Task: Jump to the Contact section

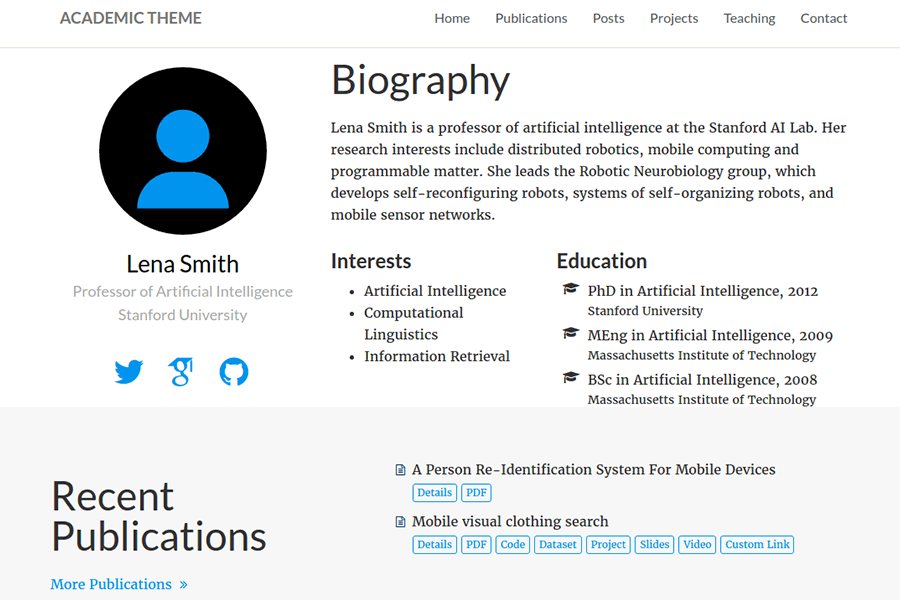Action: point(824,18)
